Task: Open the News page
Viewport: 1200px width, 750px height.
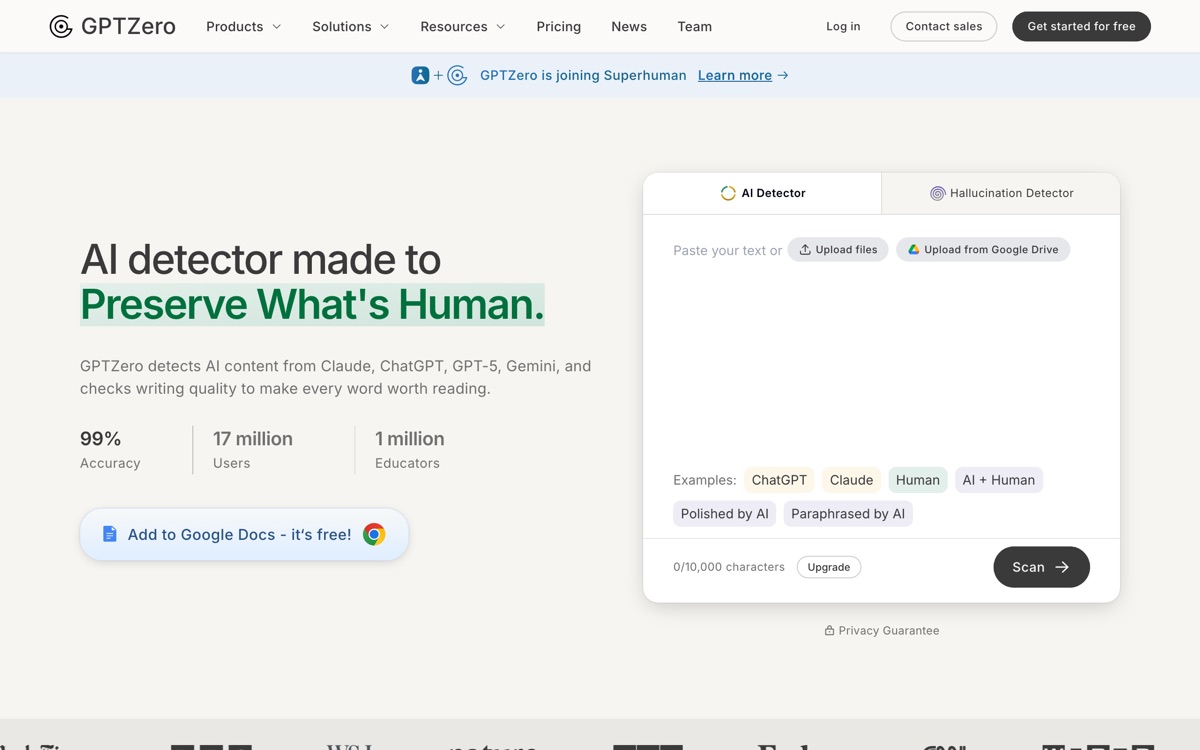Action: pyautogui.click(x=629, y=27)
